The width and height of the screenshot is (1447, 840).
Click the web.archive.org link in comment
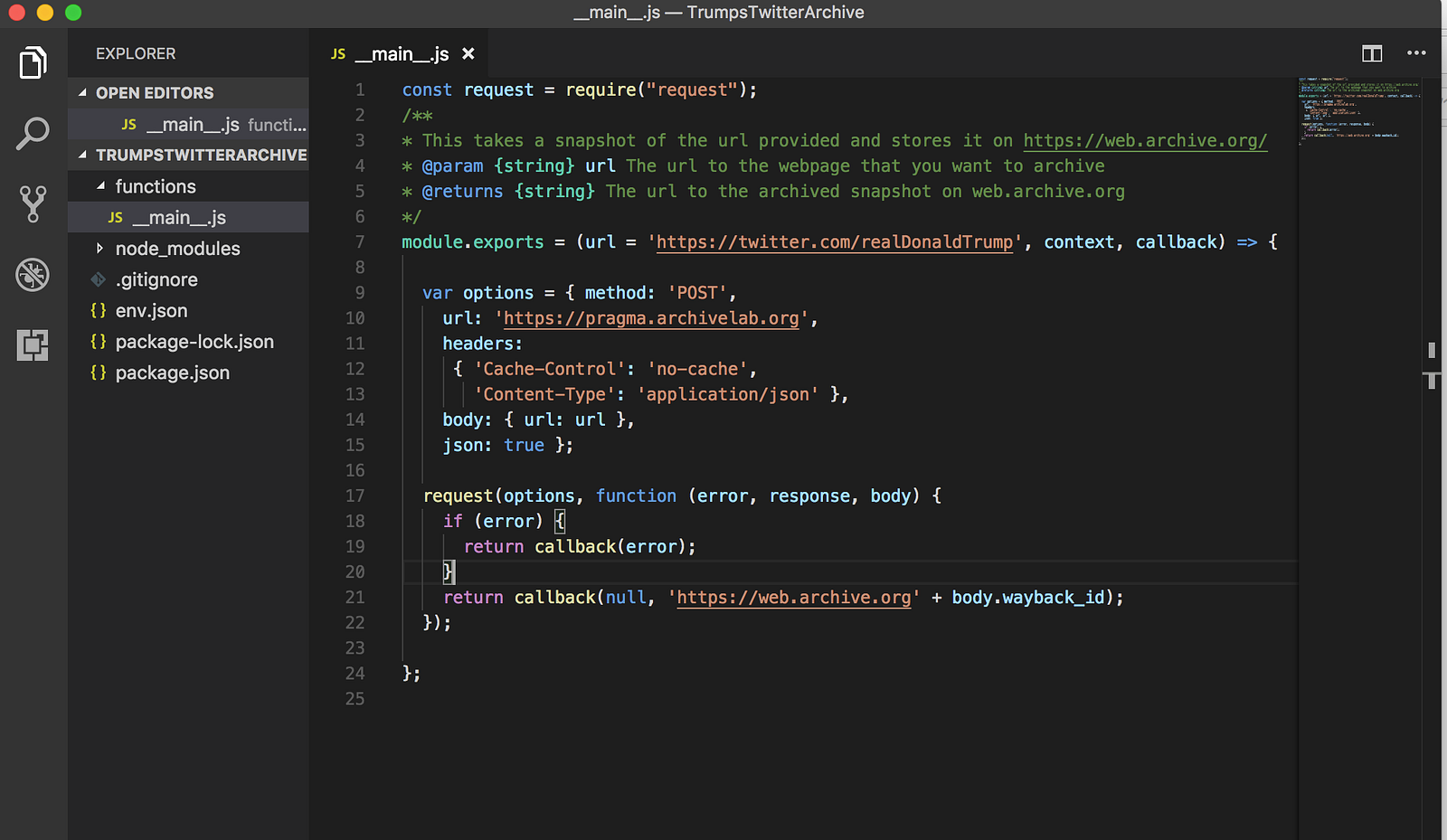click(x=1144, y=141)
